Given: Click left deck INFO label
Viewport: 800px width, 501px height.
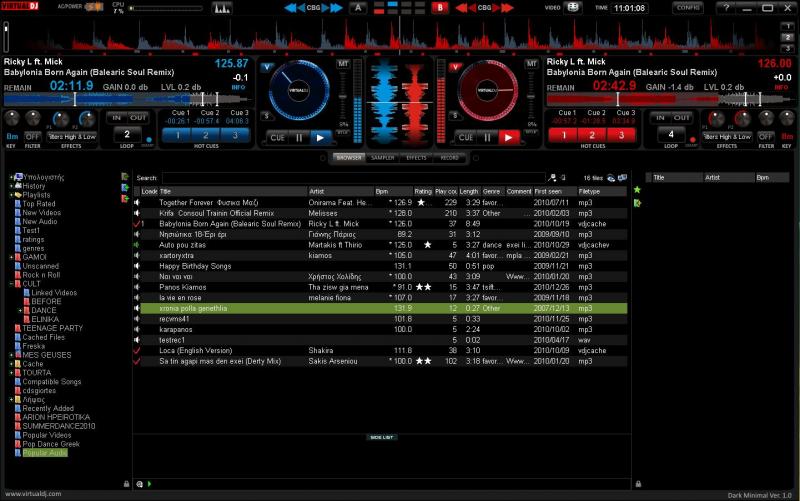Looking at the screenshot, I should point(238,87).
